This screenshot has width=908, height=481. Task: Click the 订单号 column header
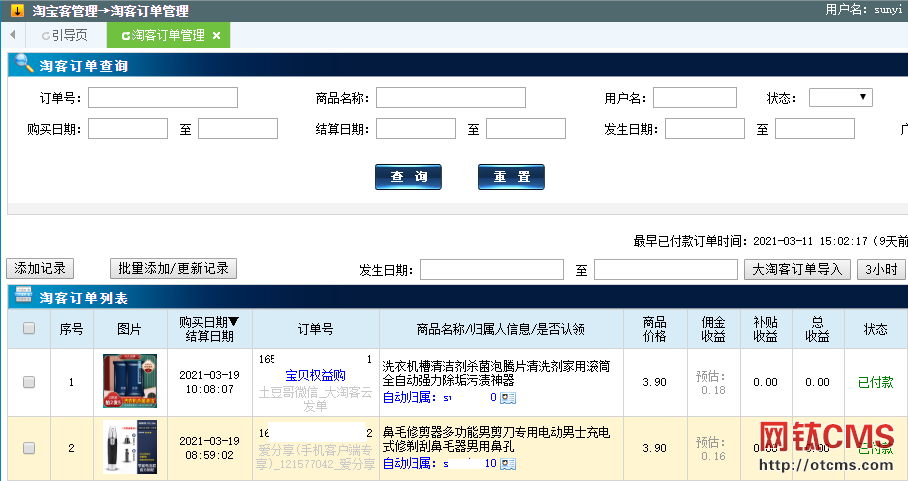click(315, 329)
